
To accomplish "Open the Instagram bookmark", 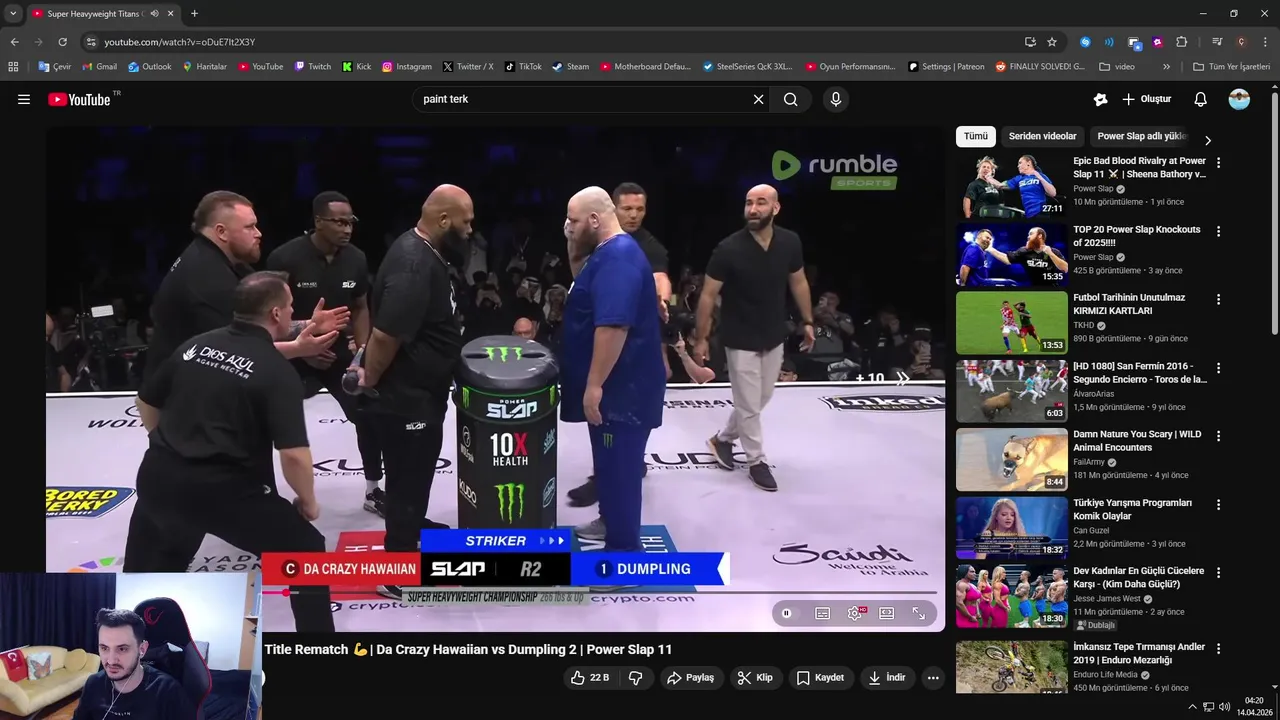I will [x=407, y=67].
